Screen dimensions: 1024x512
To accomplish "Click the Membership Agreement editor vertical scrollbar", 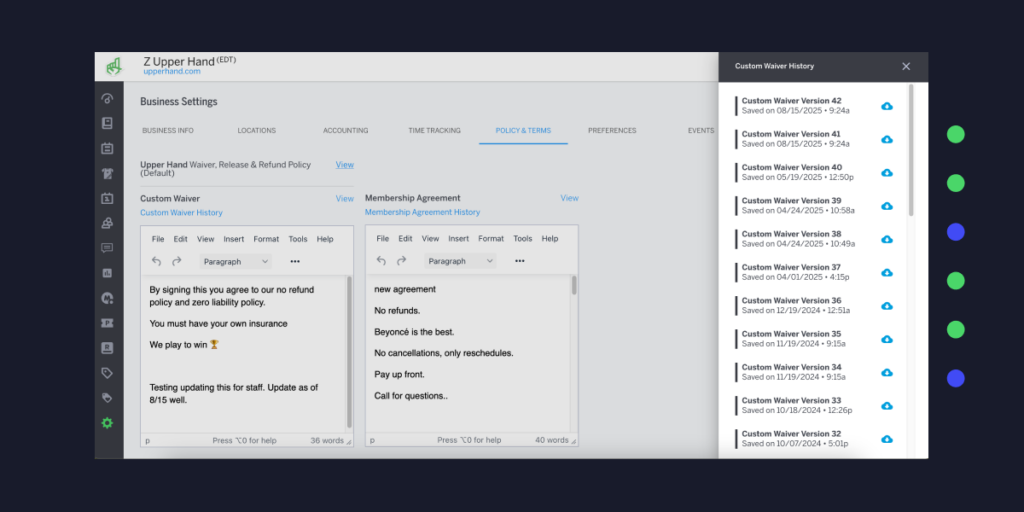I will [x=574, y=285].
